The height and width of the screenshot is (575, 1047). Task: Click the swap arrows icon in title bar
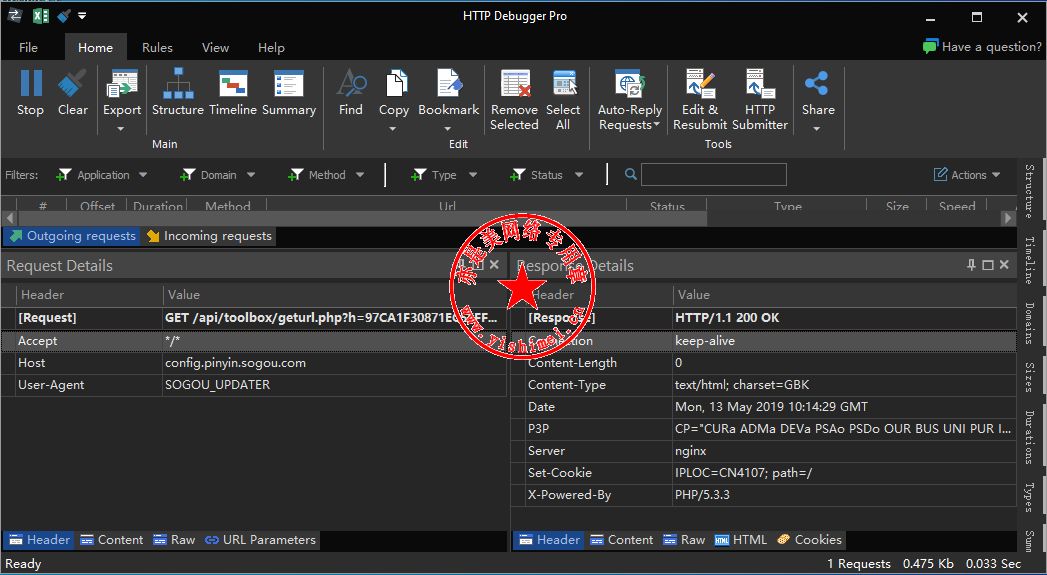point(14,15)
